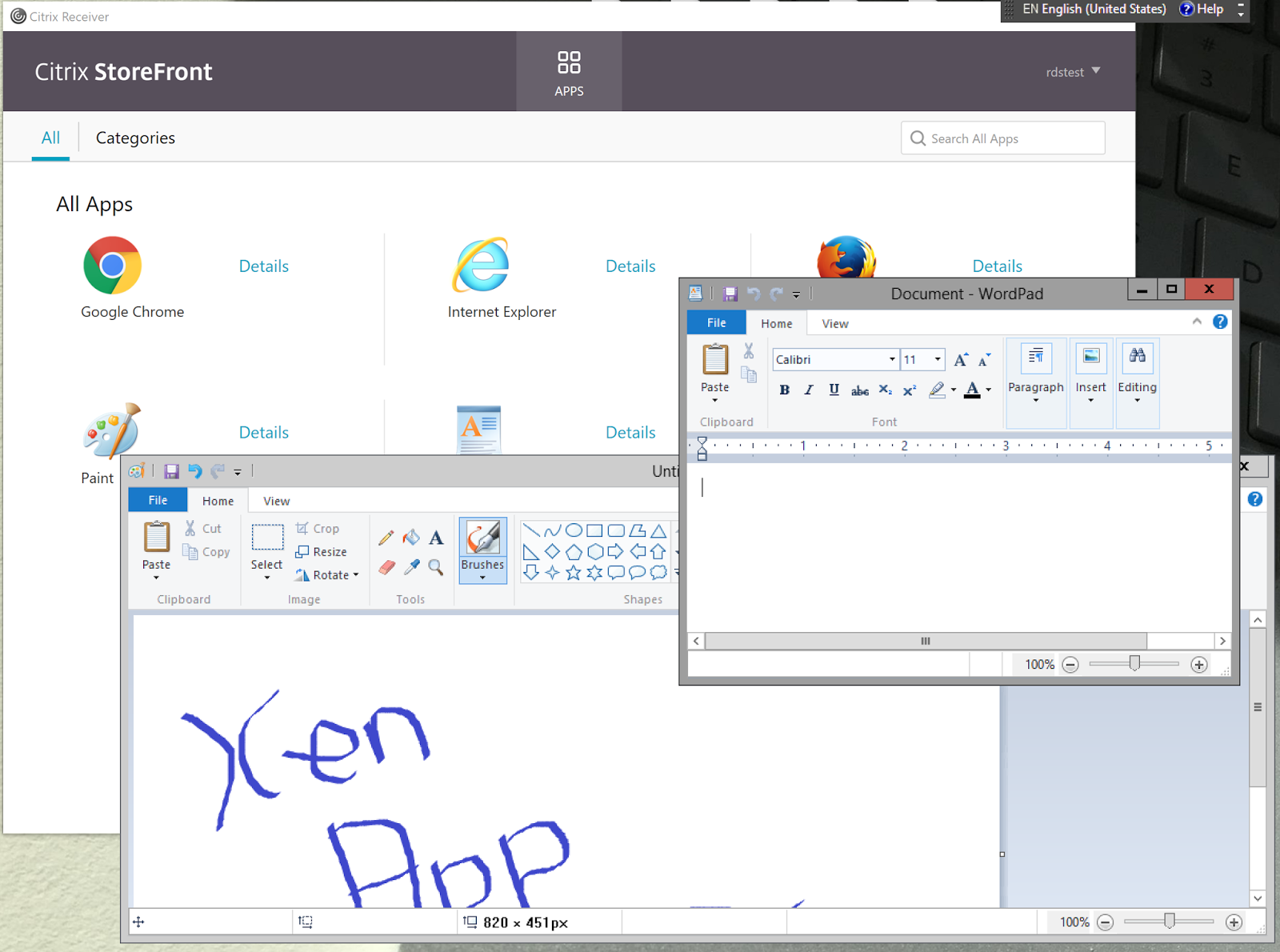Click Crop button in Paint Image group

pos(318,529)
